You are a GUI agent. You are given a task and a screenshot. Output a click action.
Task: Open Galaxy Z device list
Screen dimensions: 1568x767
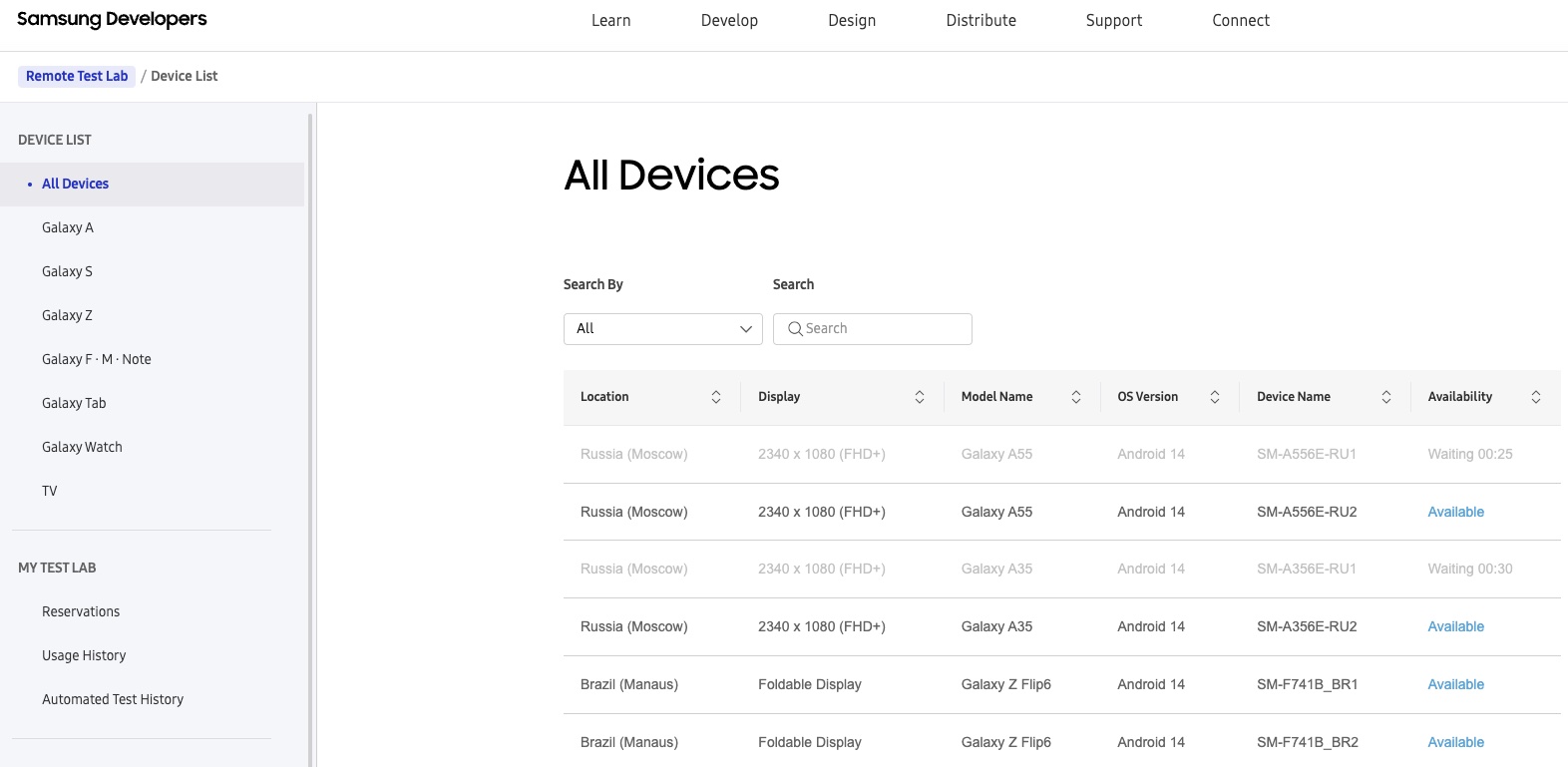pos(67,316)
